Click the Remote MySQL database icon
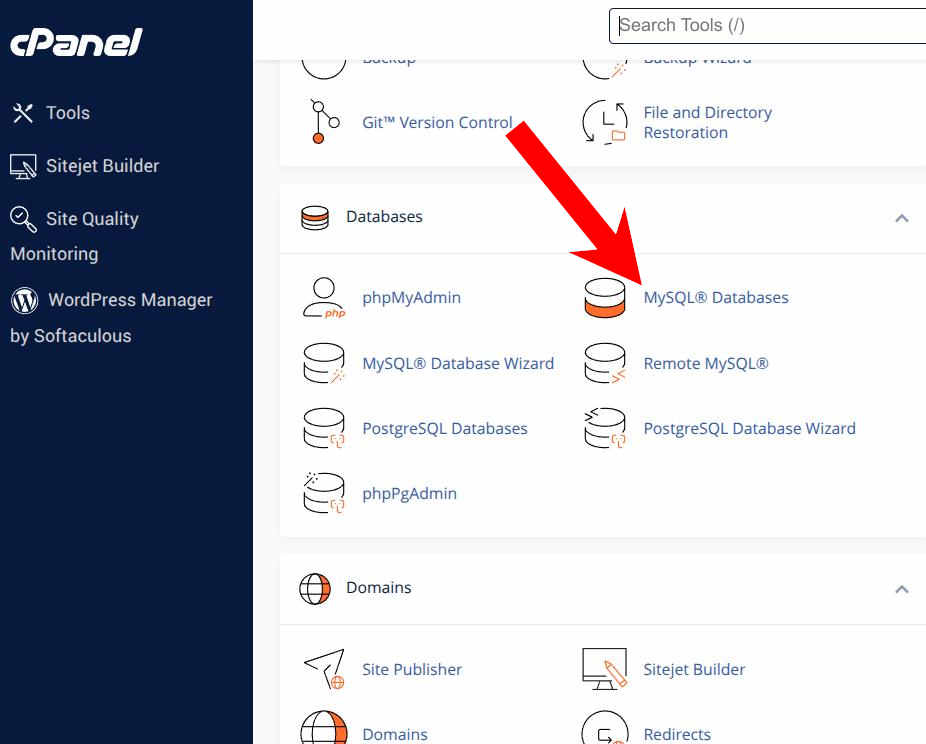Image resolution: width=926 pixels, height=744 pixels. [x=605, y=363]
